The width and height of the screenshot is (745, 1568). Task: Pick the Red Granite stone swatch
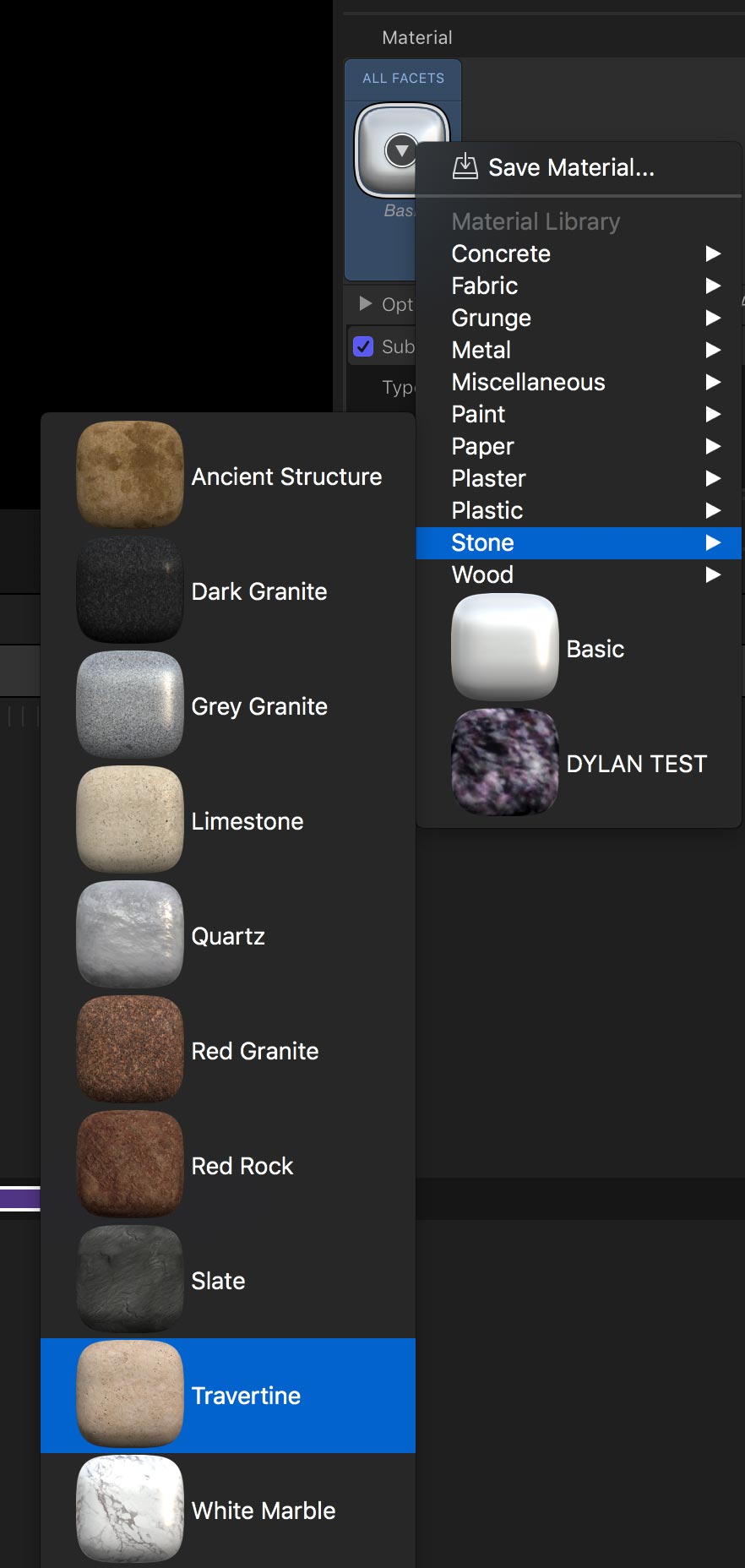click(x=130, y=1049)
